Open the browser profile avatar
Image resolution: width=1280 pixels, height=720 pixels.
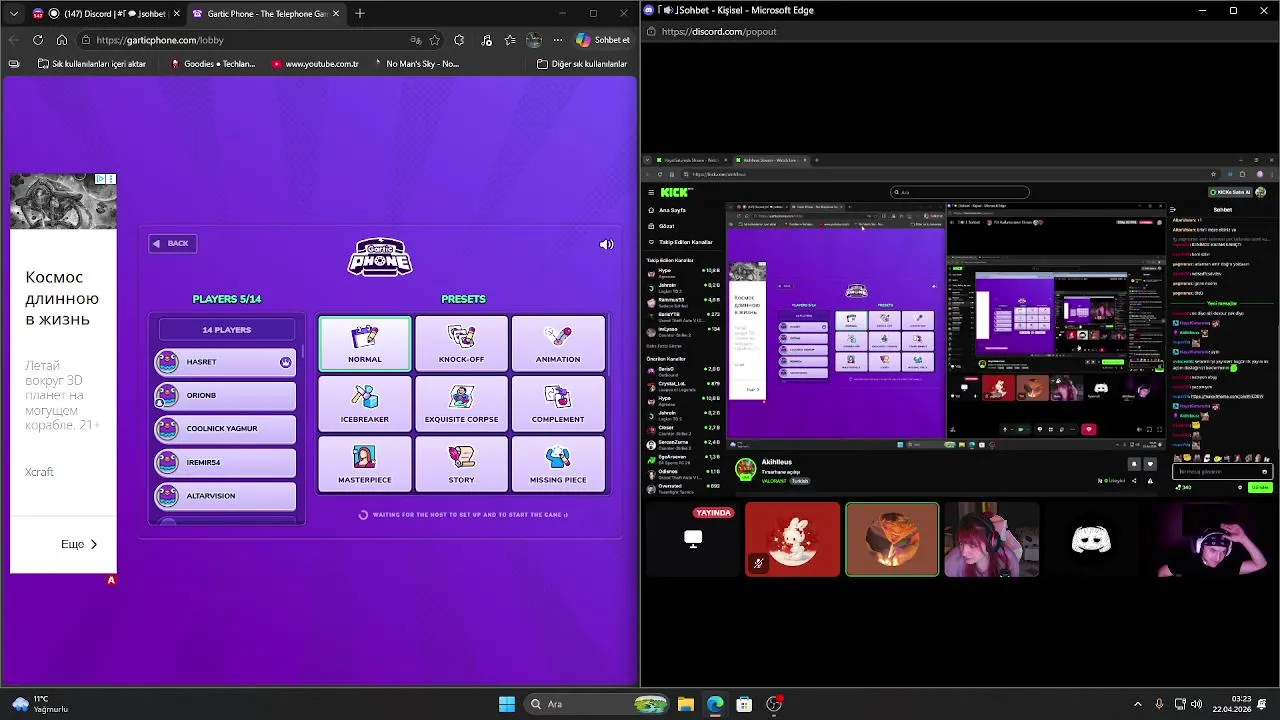(x=535, y=40)
